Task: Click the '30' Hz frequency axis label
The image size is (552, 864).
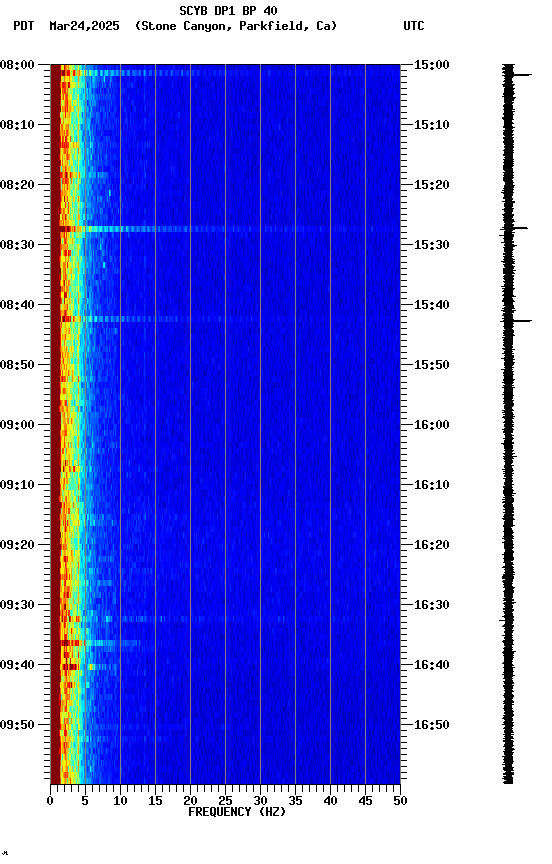Action: [260, 801]
